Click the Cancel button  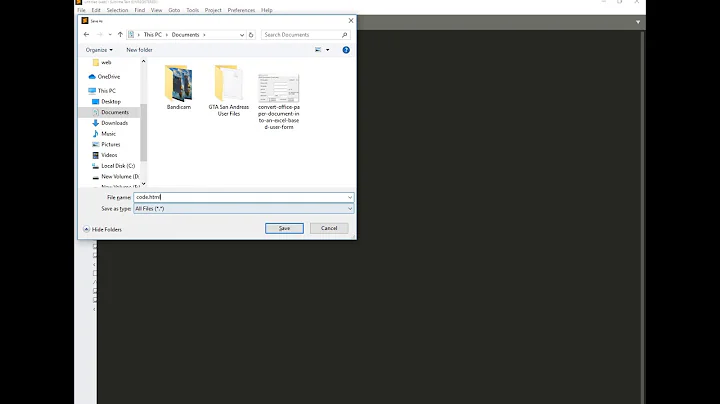[x=329, y=228]
